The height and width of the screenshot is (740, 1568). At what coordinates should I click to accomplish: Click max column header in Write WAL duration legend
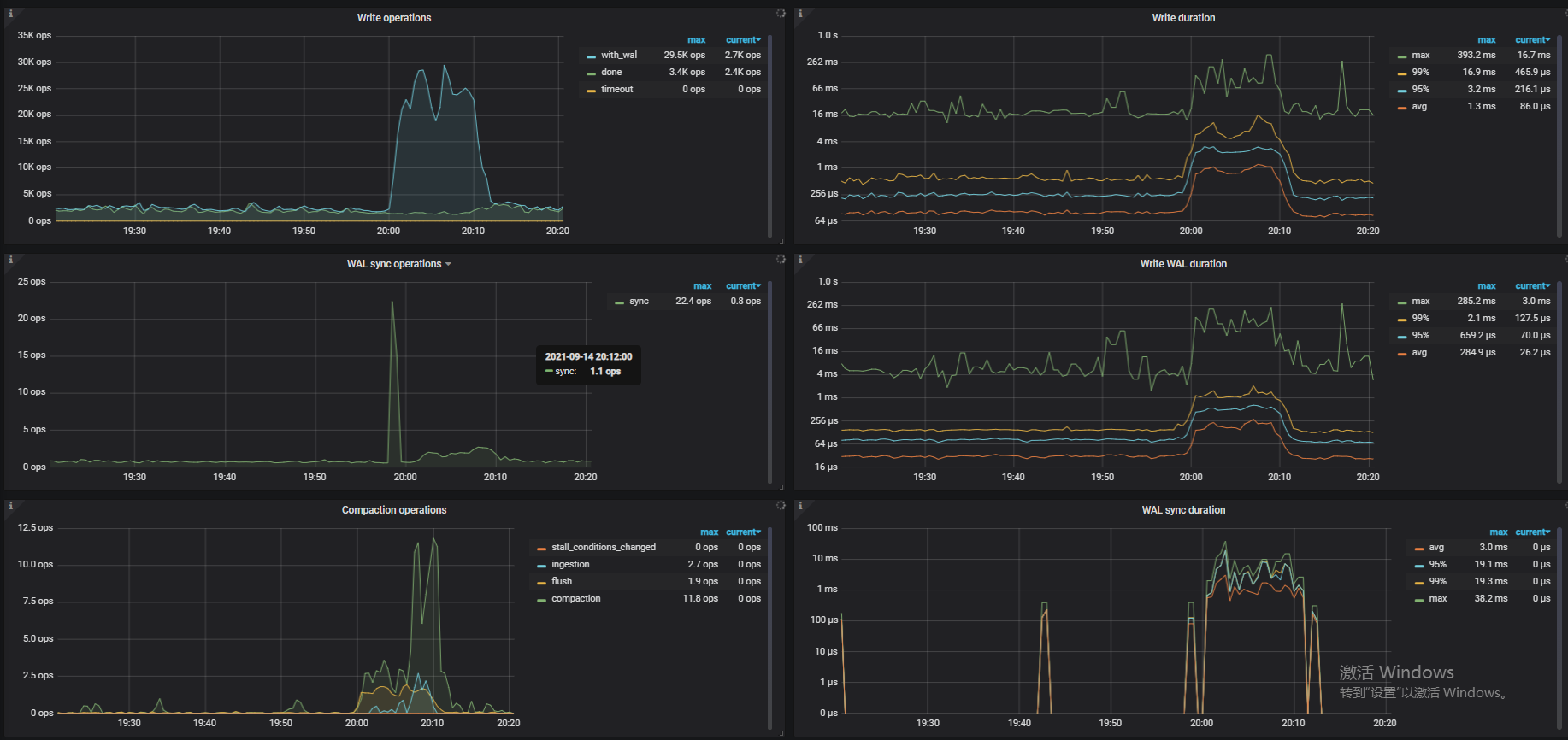pos(1486,286)
